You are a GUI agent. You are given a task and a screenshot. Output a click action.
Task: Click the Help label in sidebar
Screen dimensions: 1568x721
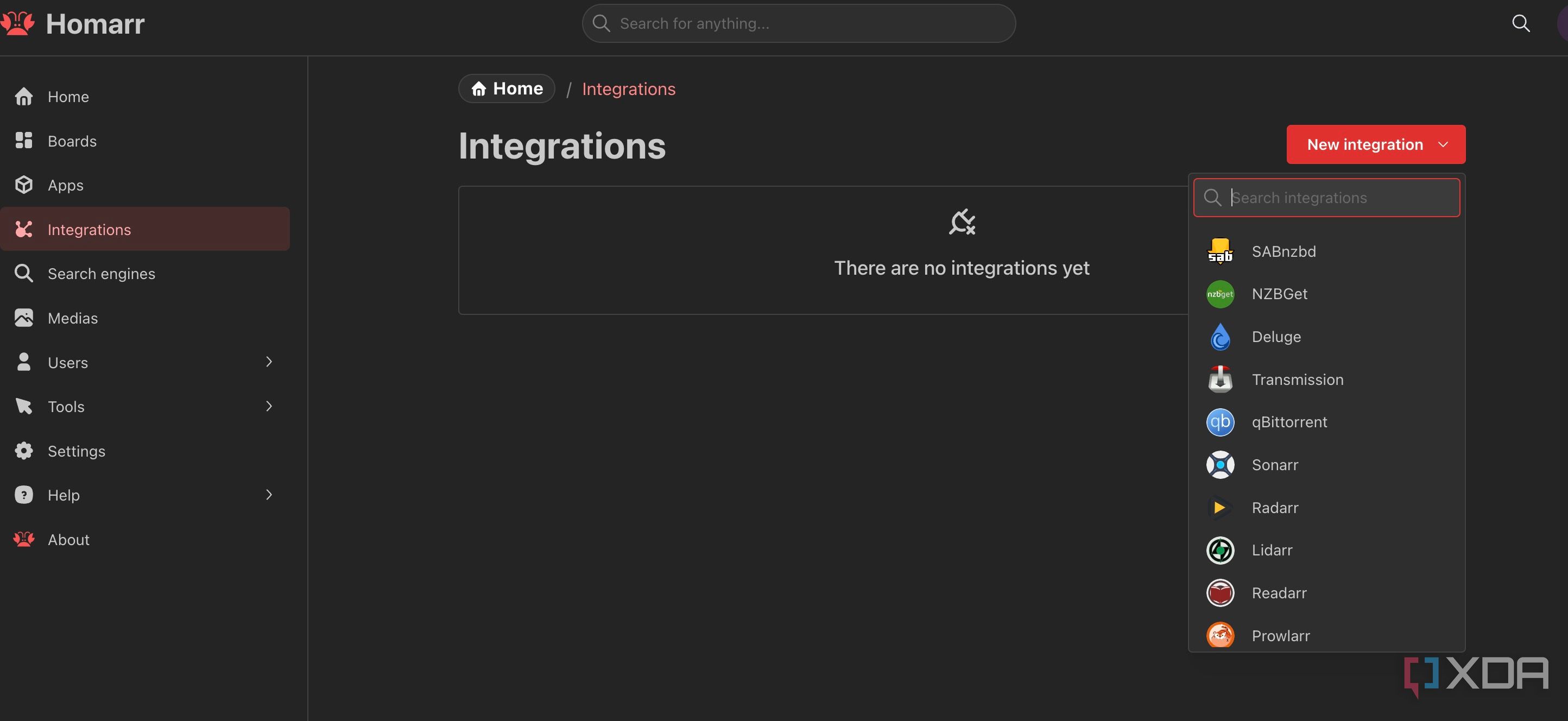64,495
